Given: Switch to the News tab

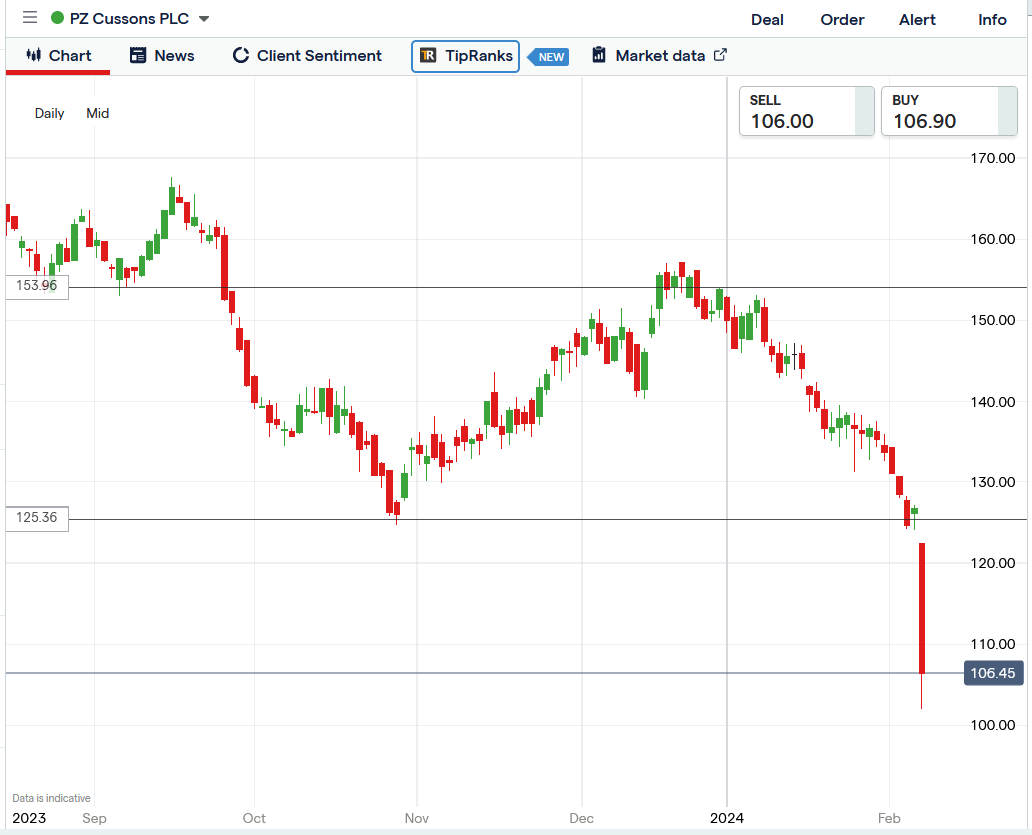Looking at the screenshot, I should [162, 56].
